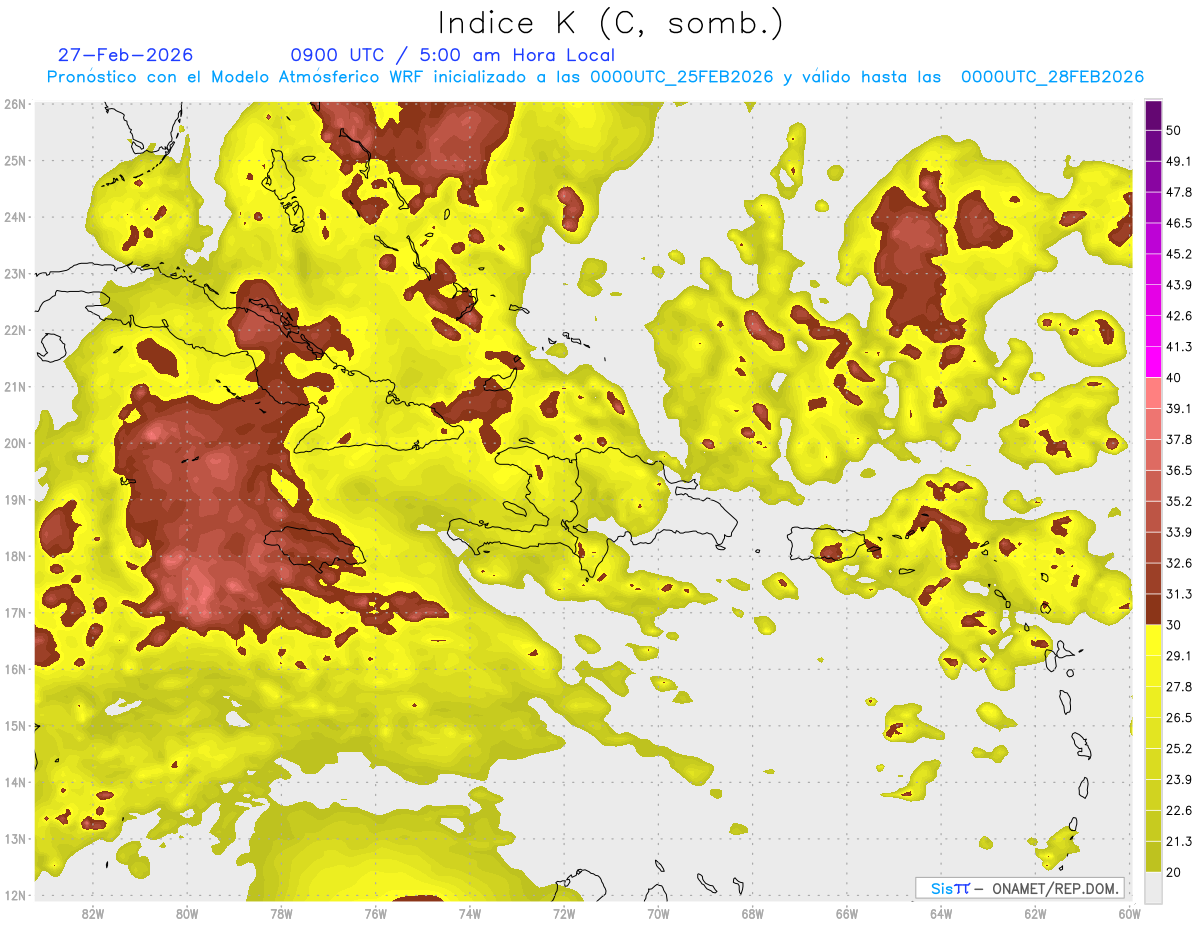
Task: Click the latitude axis label '12N'
Action: [x=15, y=895]
